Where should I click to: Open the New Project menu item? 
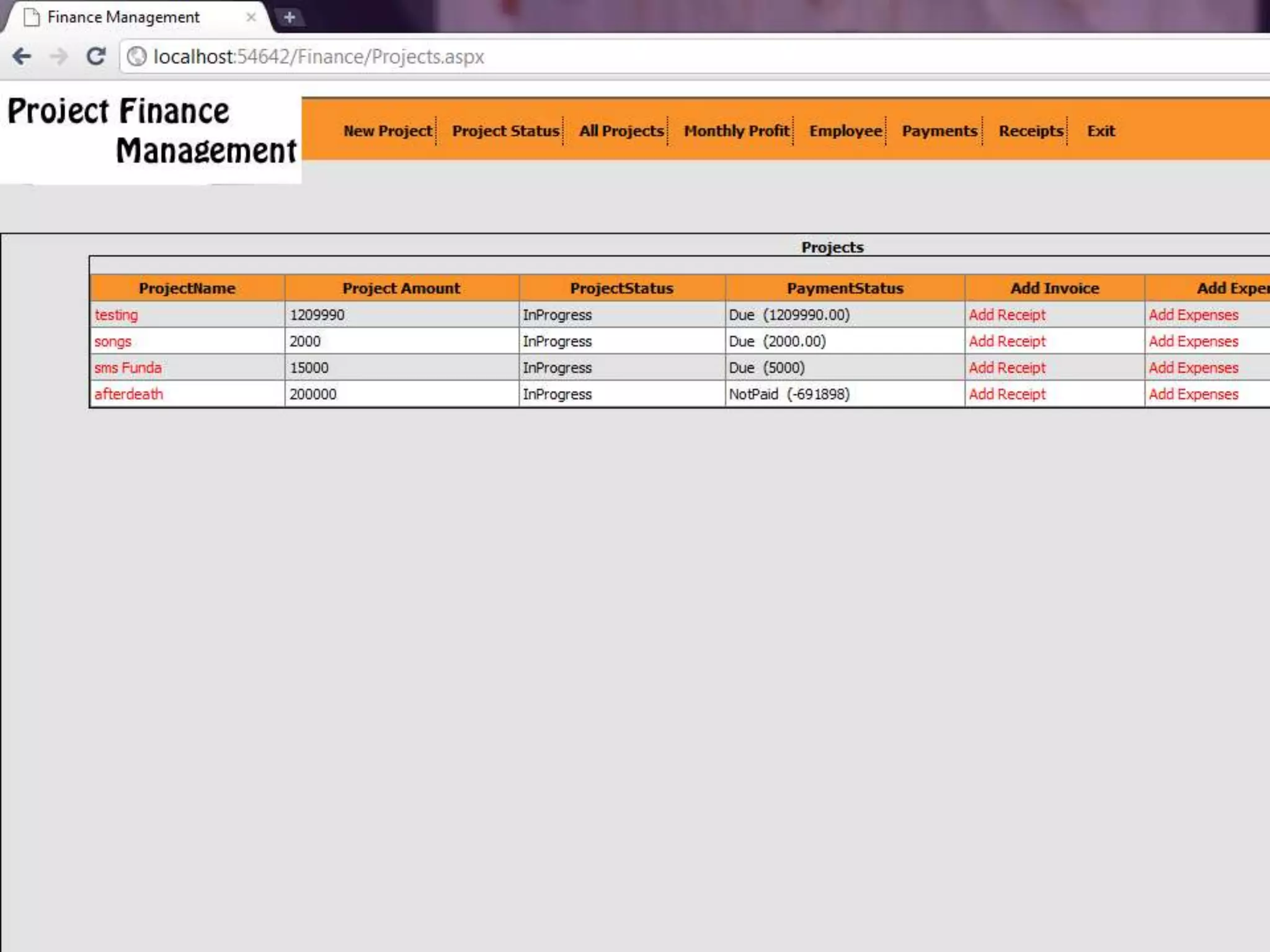[388, 131]
